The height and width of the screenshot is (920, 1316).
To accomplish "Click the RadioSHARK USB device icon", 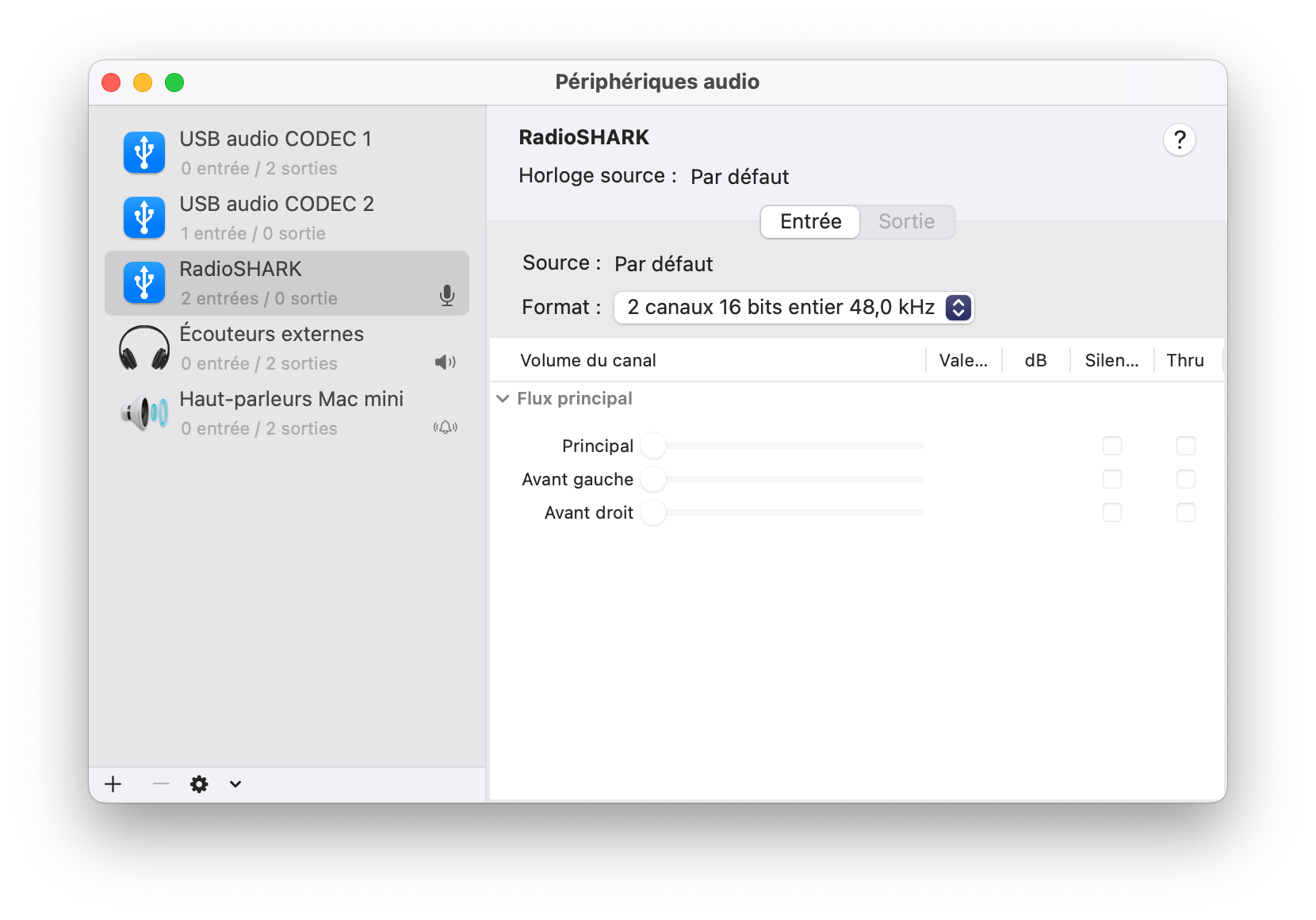I will 144,282.
